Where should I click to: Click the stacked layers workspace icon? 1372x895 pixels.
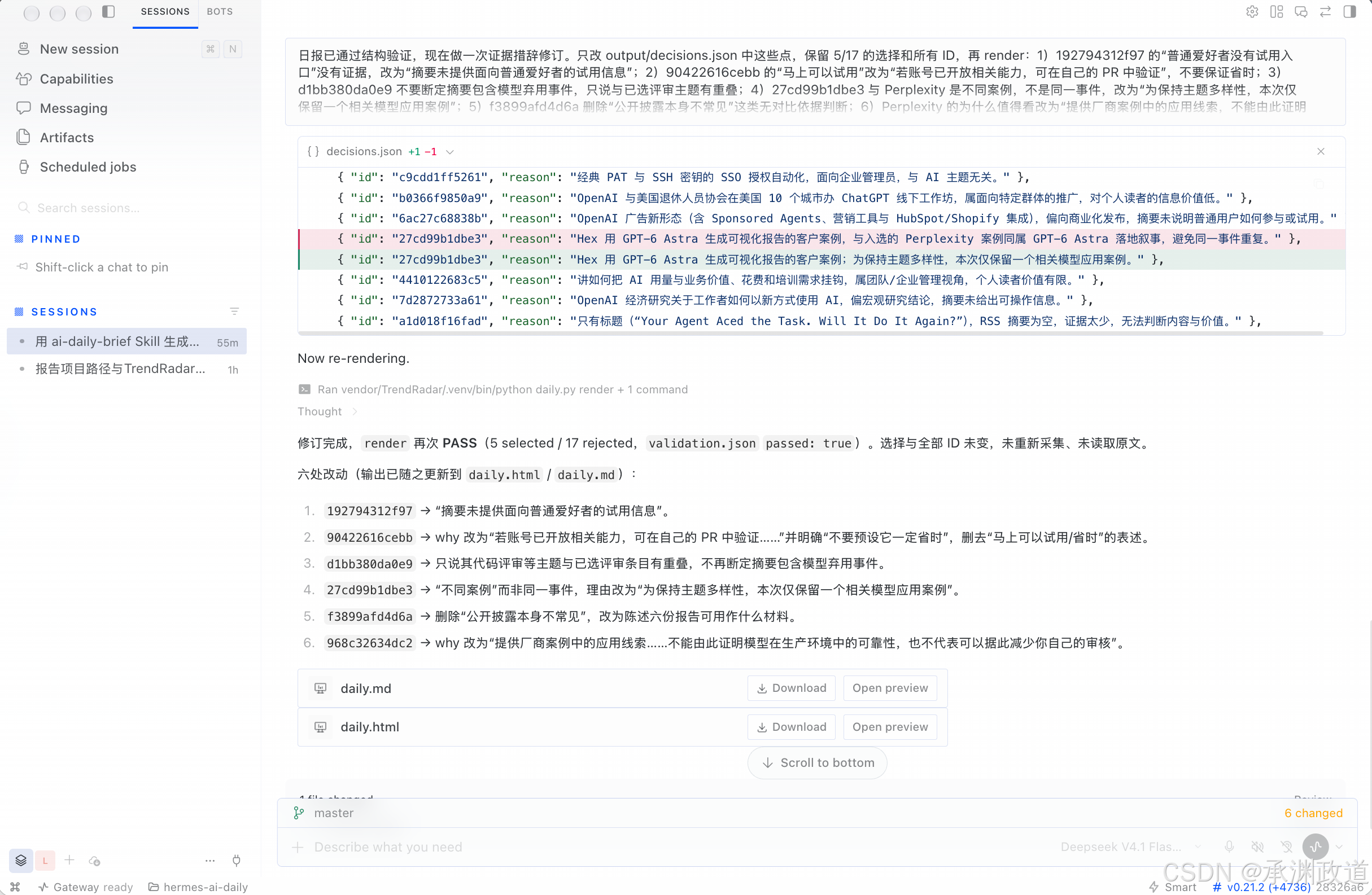(21, 861)
